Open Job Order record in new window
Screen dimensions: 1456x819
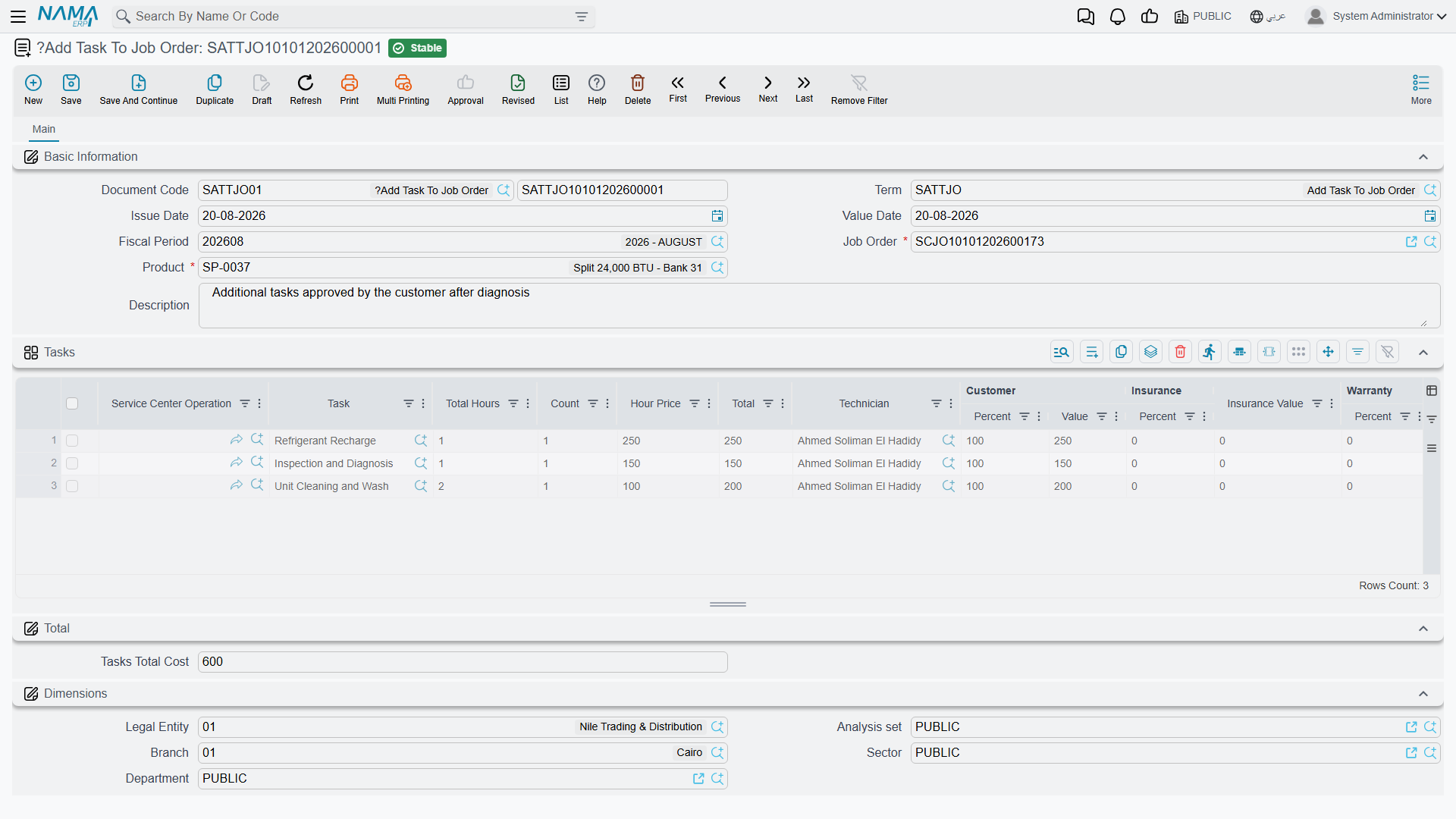[x=1411, y=242]
